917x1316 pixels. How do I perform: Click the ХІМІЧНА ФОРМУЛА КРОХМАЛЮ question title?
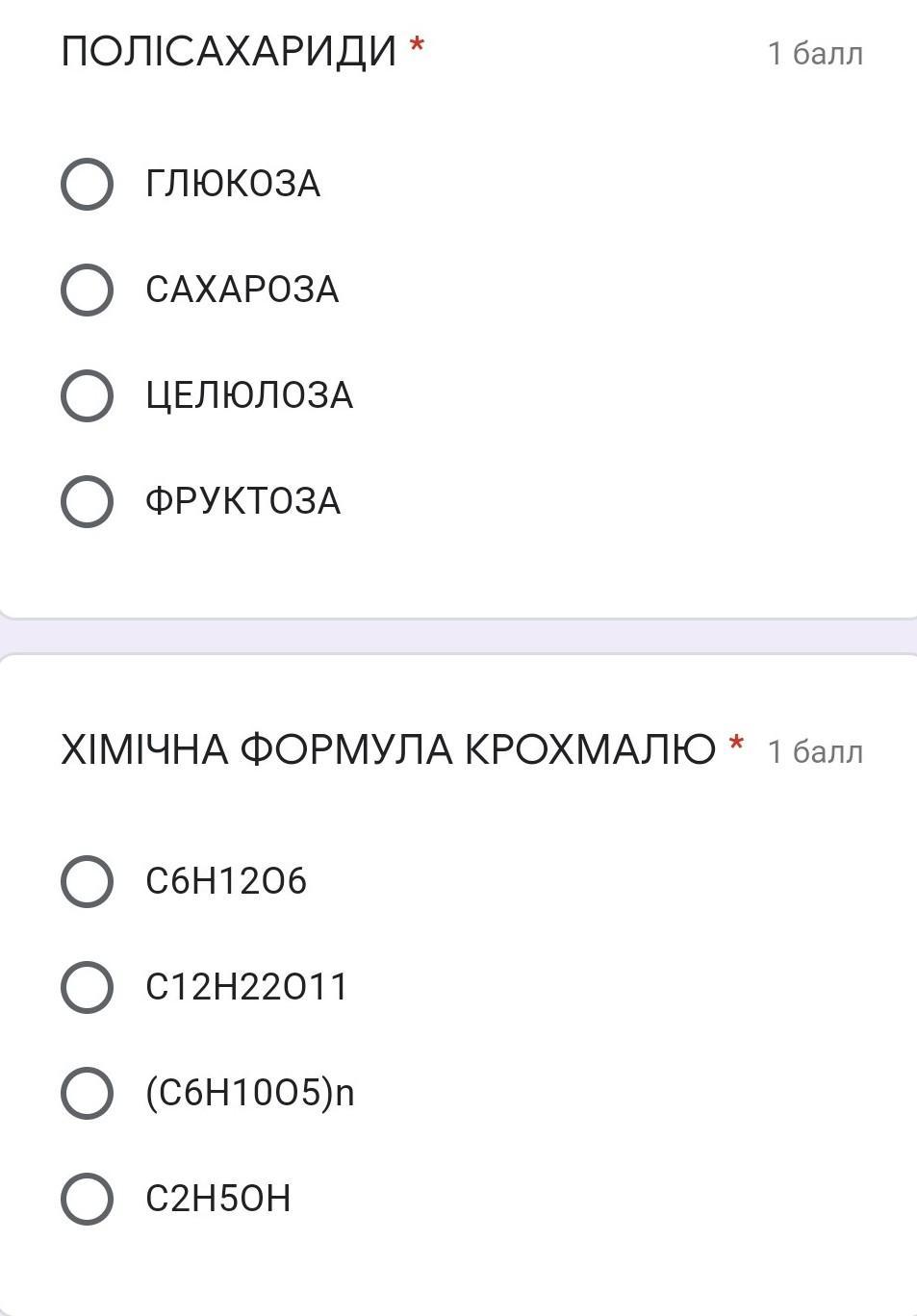(x=388, y=749)
